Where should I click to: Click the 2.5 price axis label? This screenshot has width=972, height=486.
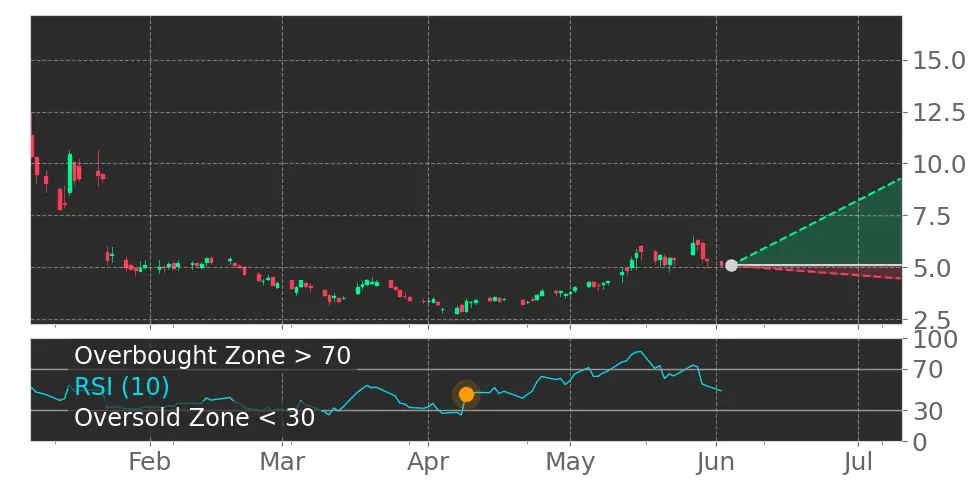pos(930,320)
